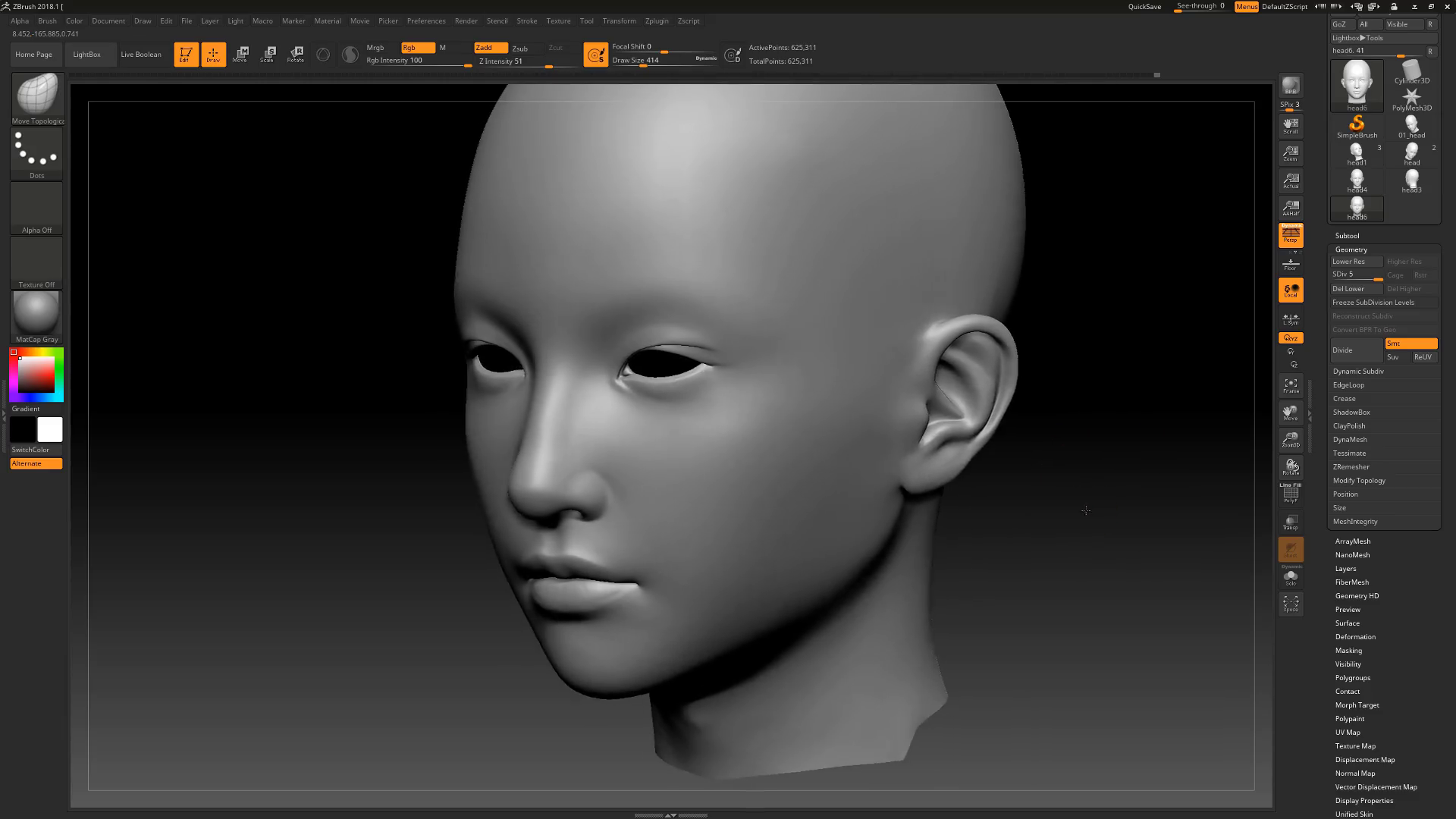Viewport: 1456px width, 819px height.
Task: Open the Zplugin menu
Action: pos(656,21)
